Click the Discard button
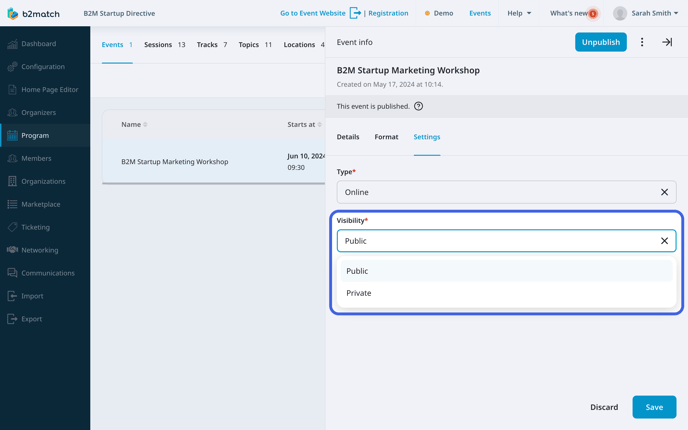The height and width of the screenshot is (430, 688). tap(604, 407)
